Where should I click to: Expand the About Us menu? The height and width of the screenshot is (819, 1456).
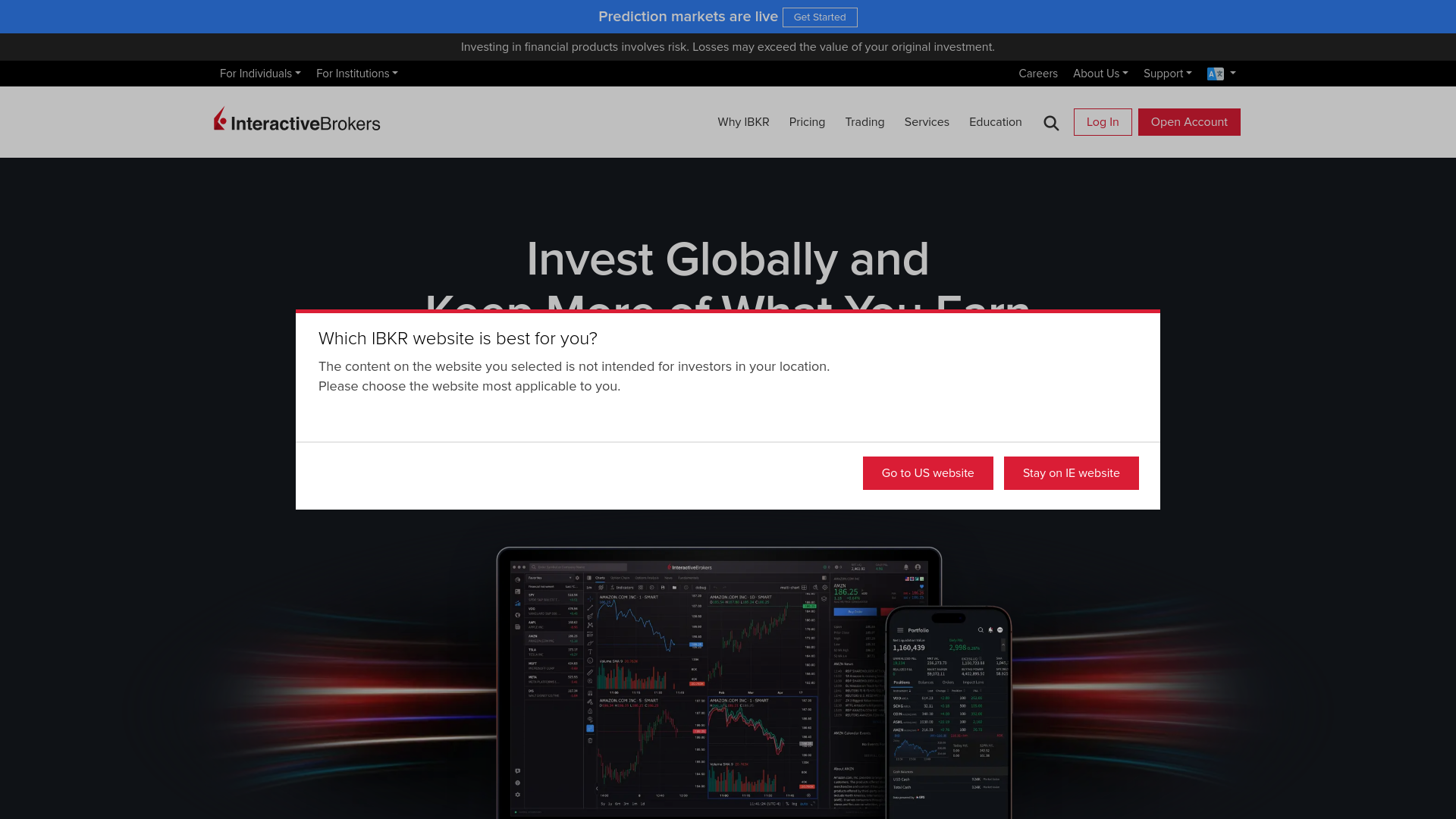pyautogui.click(x=1100, y=74)
